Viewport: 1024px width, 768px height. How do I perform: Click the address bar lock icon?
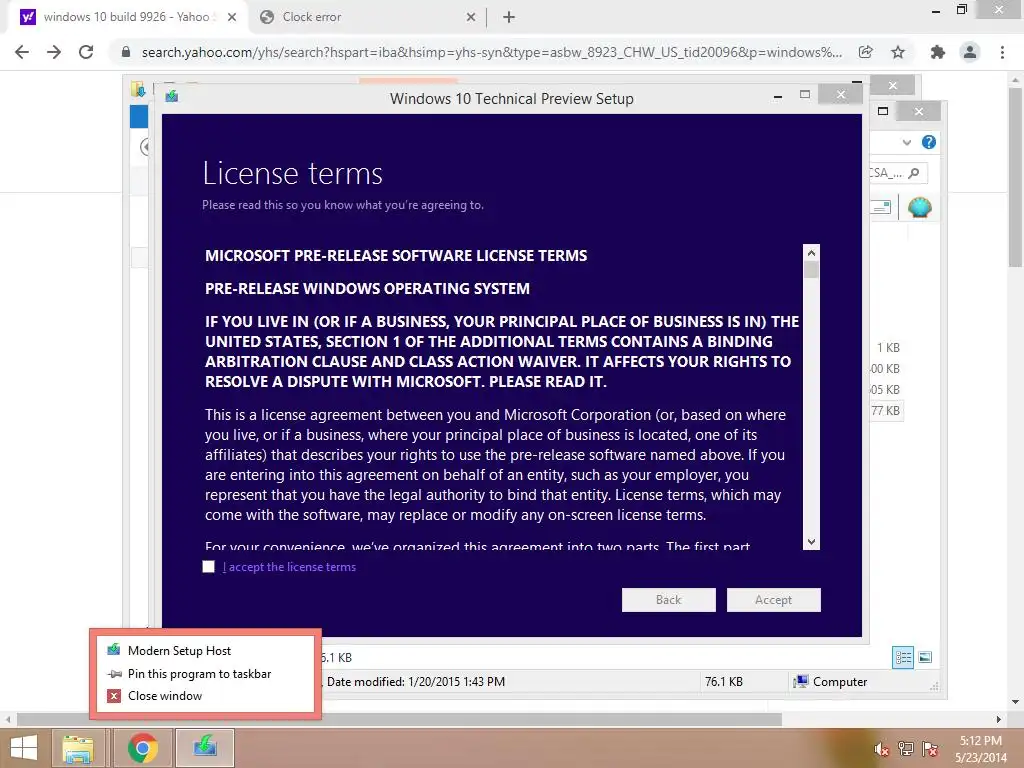click(126, 52)
